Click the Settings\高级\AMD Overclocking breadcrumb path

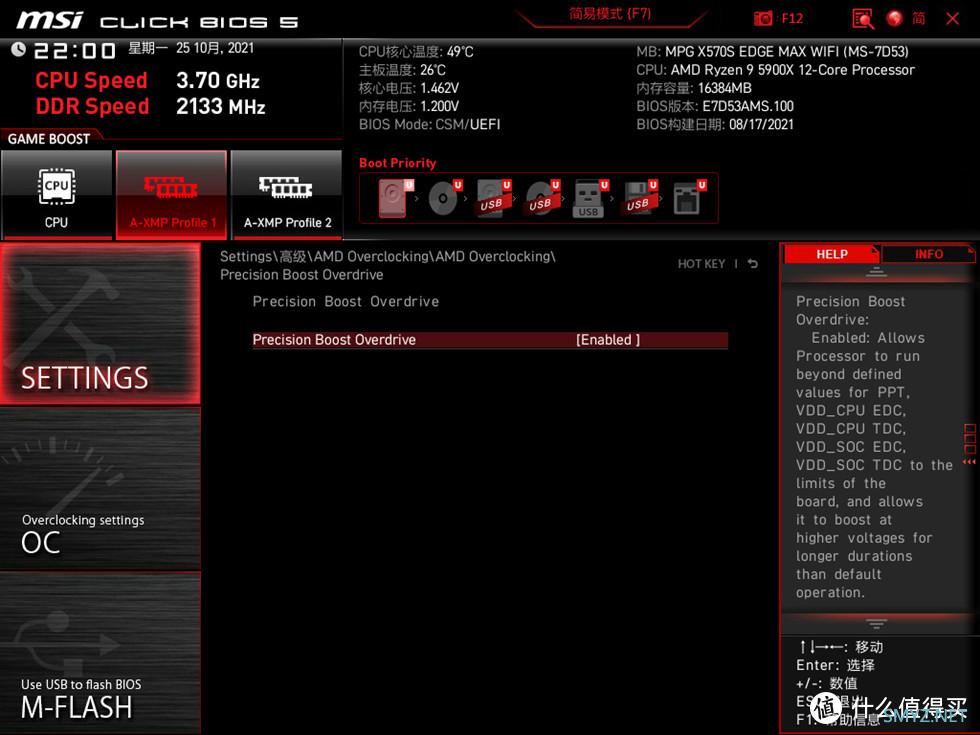pos(388,266)
